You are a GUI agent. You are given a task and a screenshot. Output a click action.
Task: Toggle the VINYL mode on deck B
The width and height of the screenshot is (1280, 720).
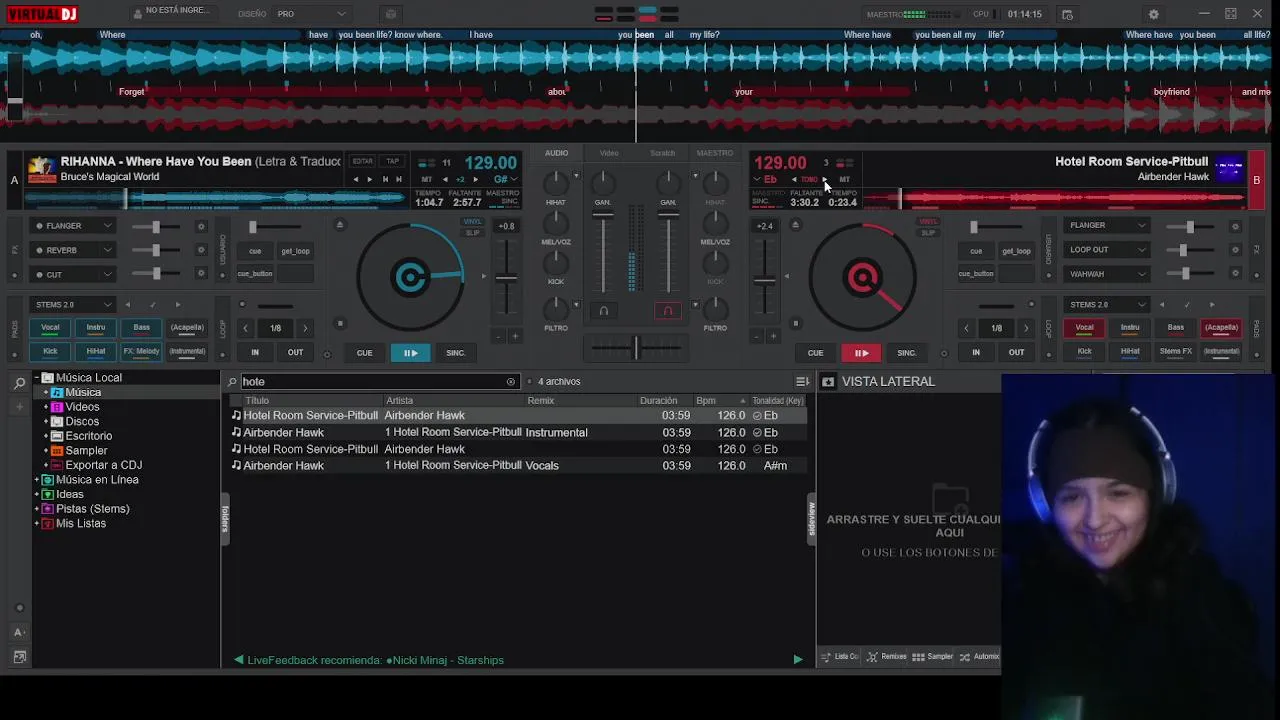tap(928, 222)
